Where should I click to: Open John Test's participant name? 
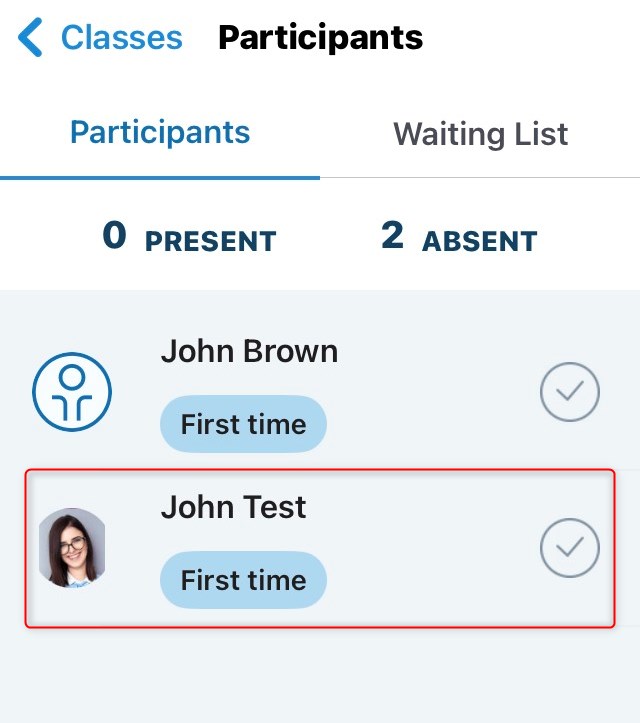[233, 507]
